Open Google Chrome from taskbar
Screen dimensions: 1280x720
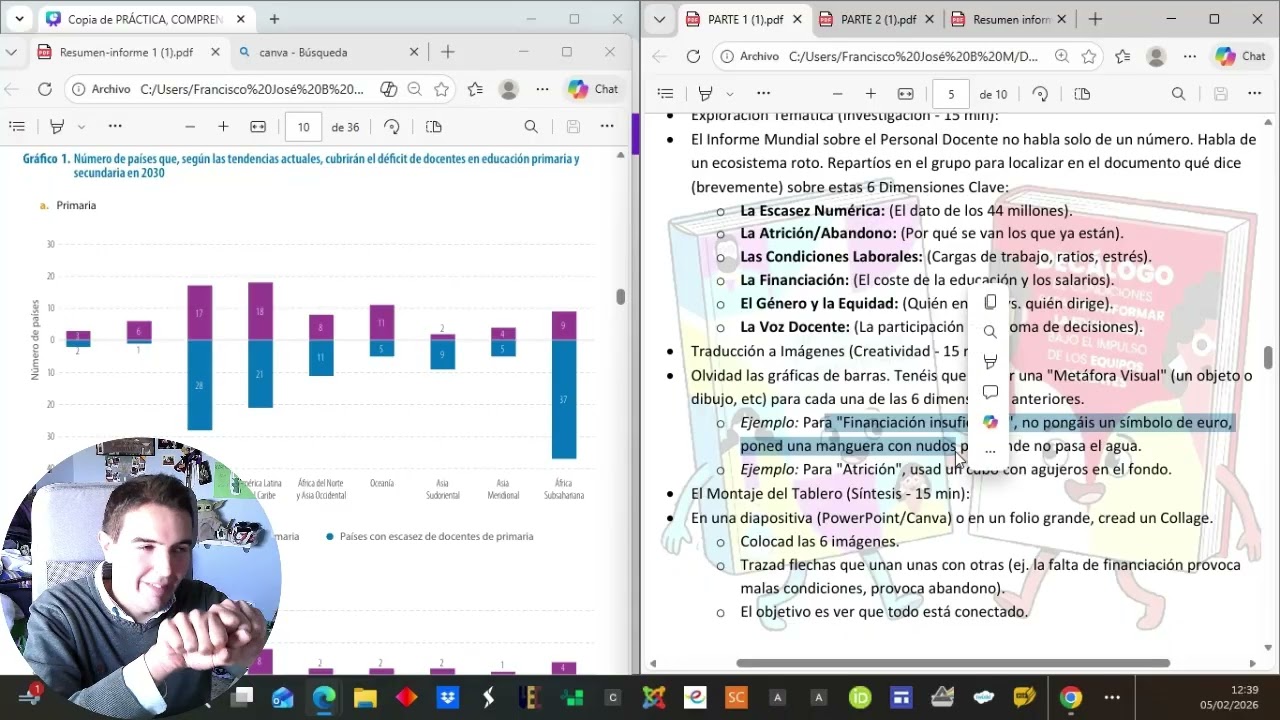tap(1071, 697)
